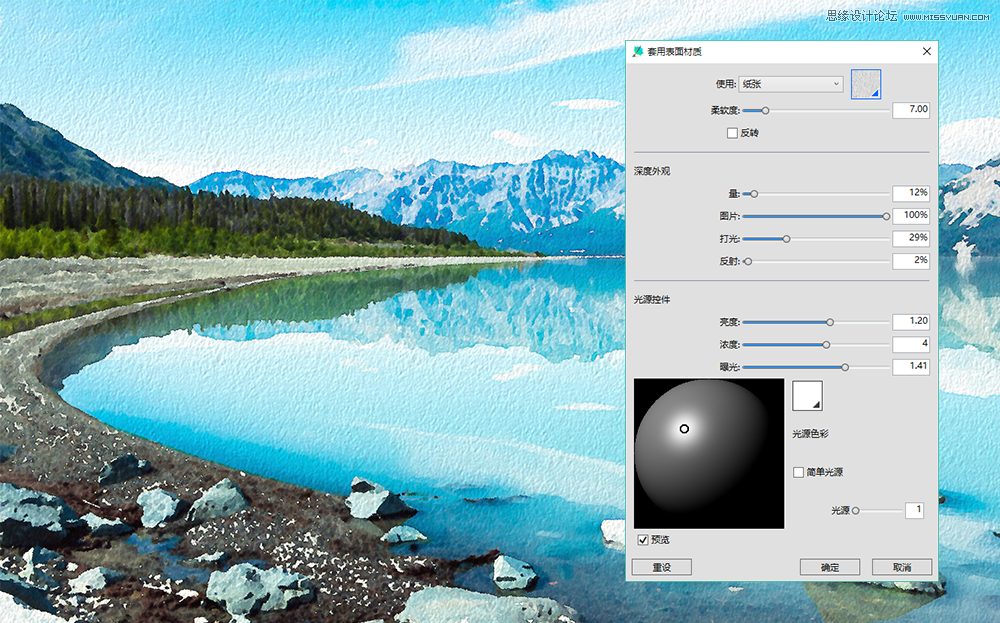Viewport: 1000px width, 623px height.
Task: Click the 重设 button
Action: click(661, 567)
